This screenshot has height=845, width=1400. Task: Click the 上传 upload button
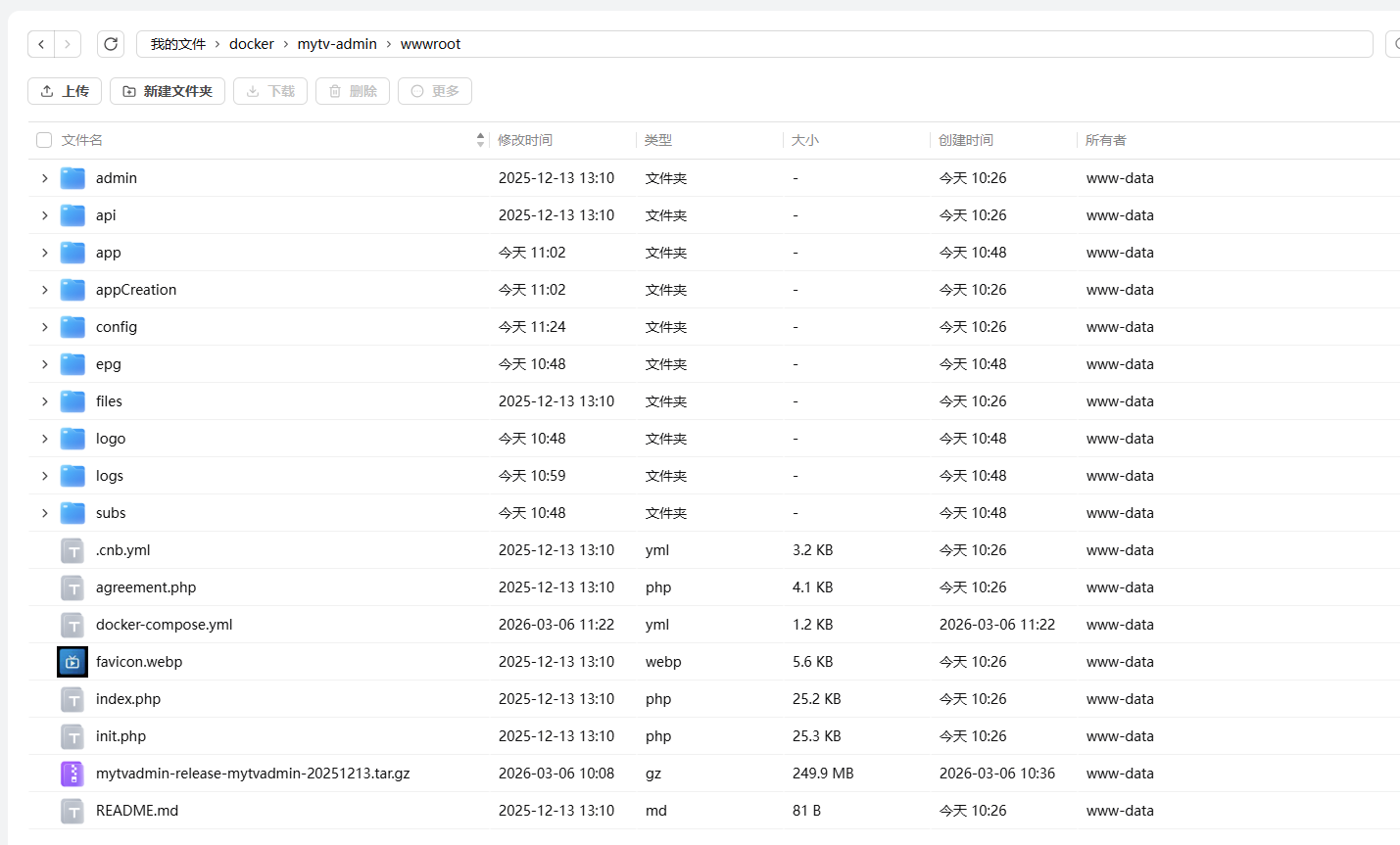tap(65, 91)
